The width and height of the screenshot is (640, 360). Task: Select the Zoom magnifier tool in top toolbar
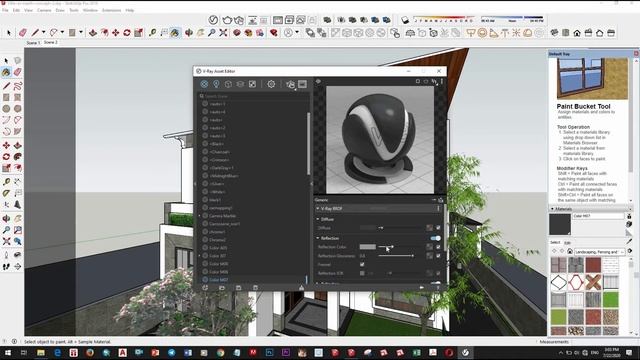click(211, 33)
